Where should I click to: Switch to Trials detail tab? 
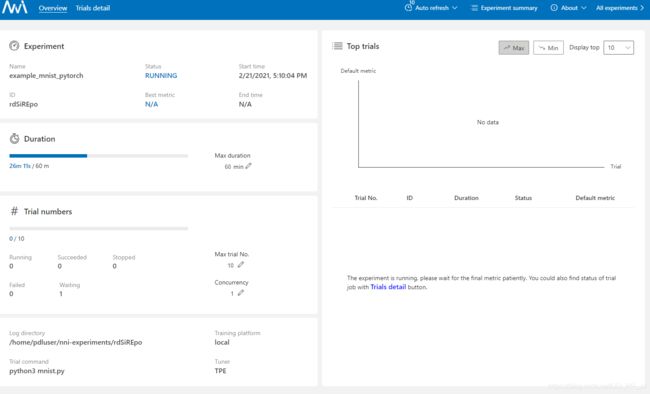point(92,8)
